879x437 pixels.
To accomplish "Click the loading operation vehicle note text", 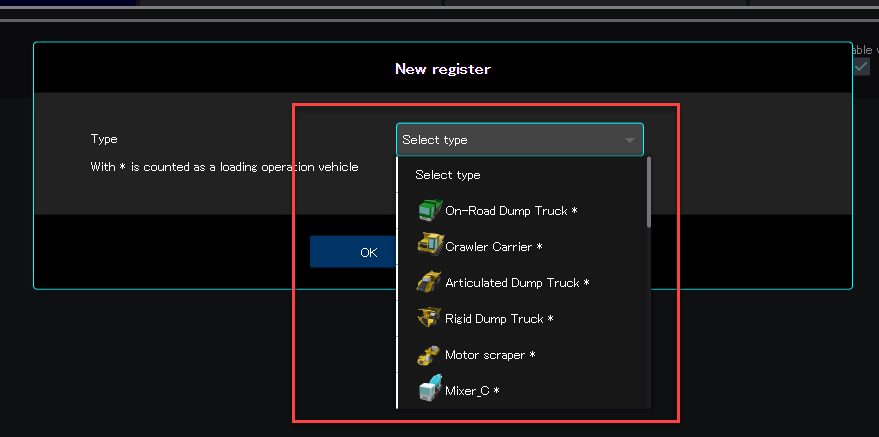I will pyautogui.click(x=224, y=166).
